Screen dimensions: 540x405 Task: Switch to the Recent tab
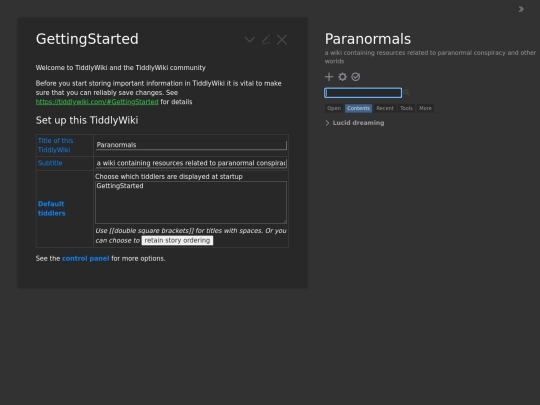coord(385,108)
